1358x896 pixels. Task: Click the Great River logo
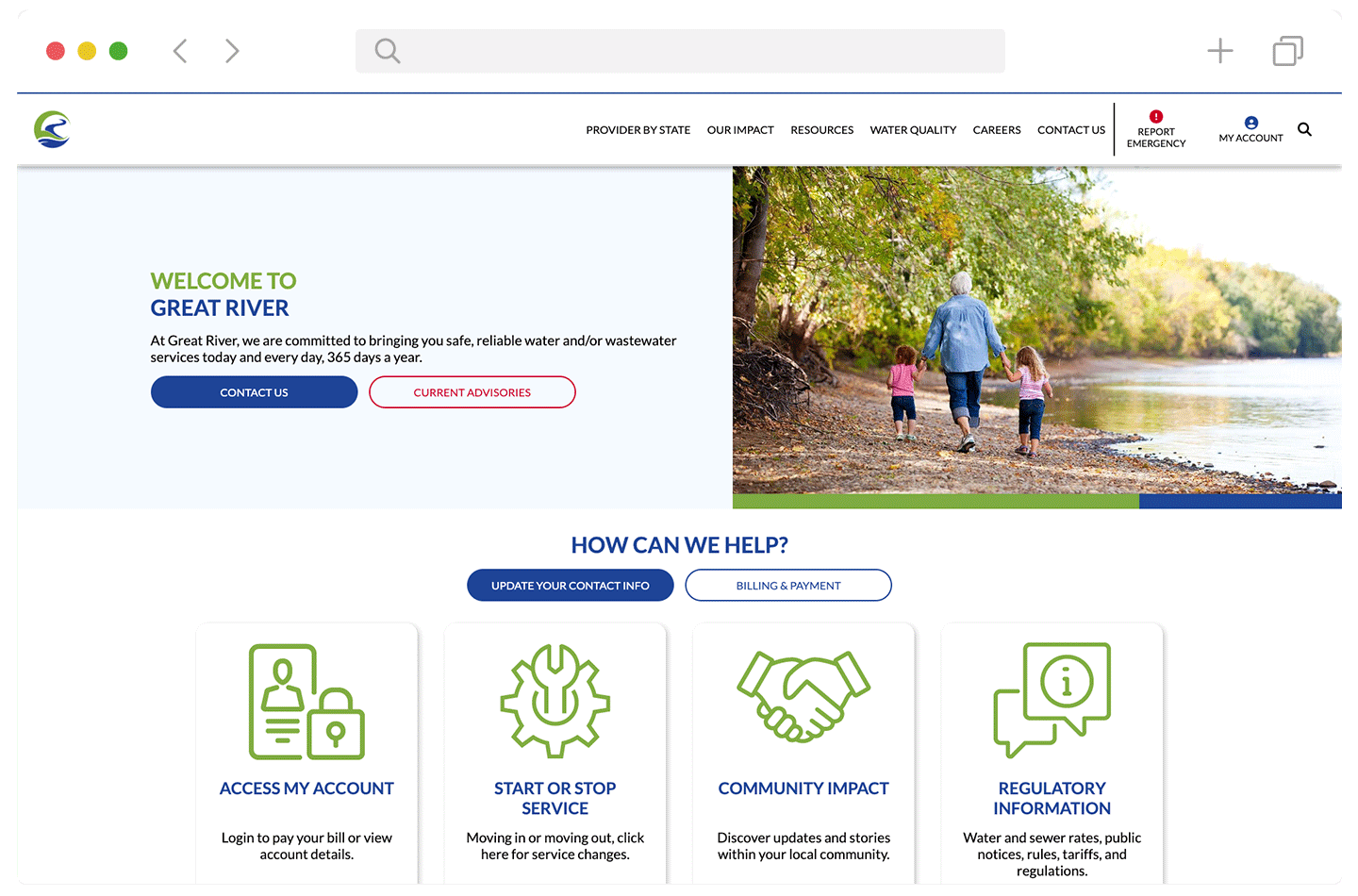coord(52,130)
